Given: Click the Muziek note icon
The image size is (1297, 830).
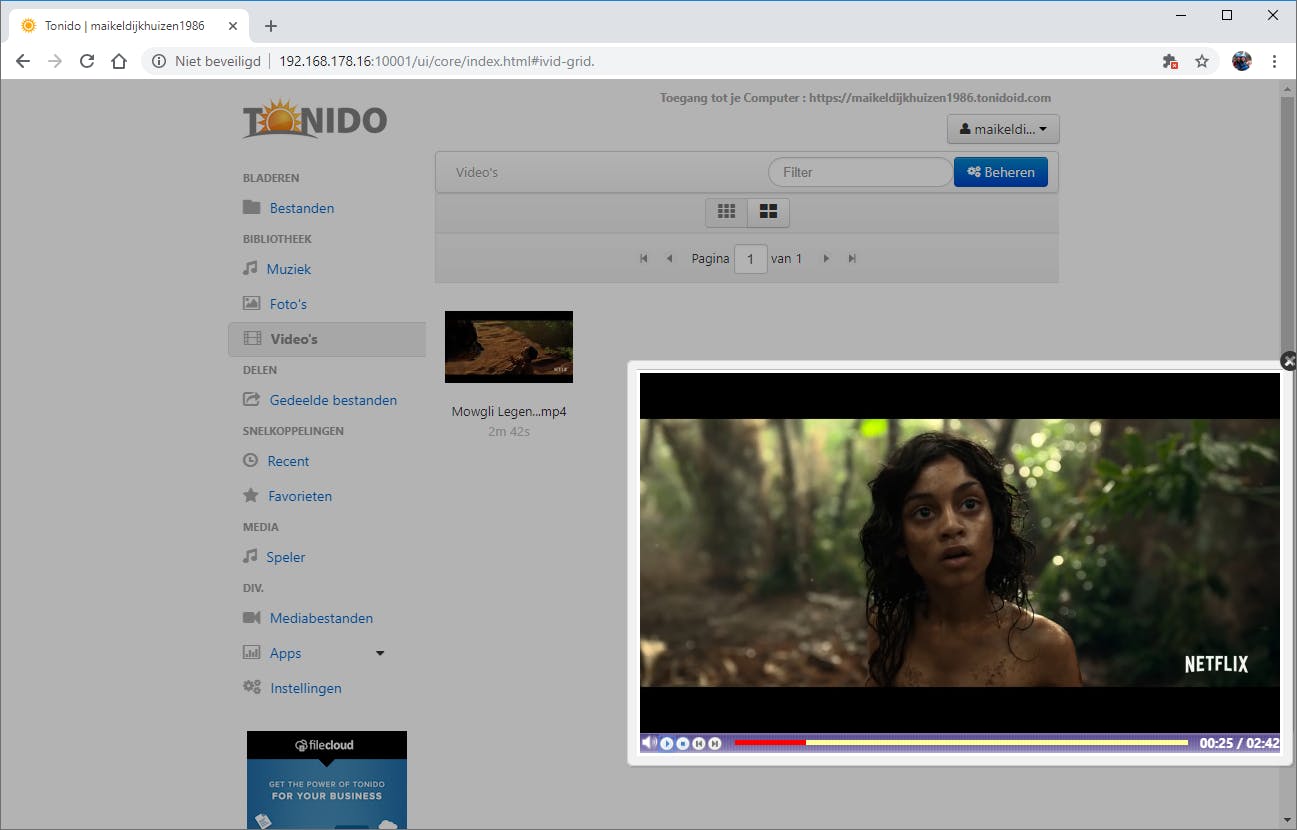Looking at the screenshot, I should (x=250, y=268).
